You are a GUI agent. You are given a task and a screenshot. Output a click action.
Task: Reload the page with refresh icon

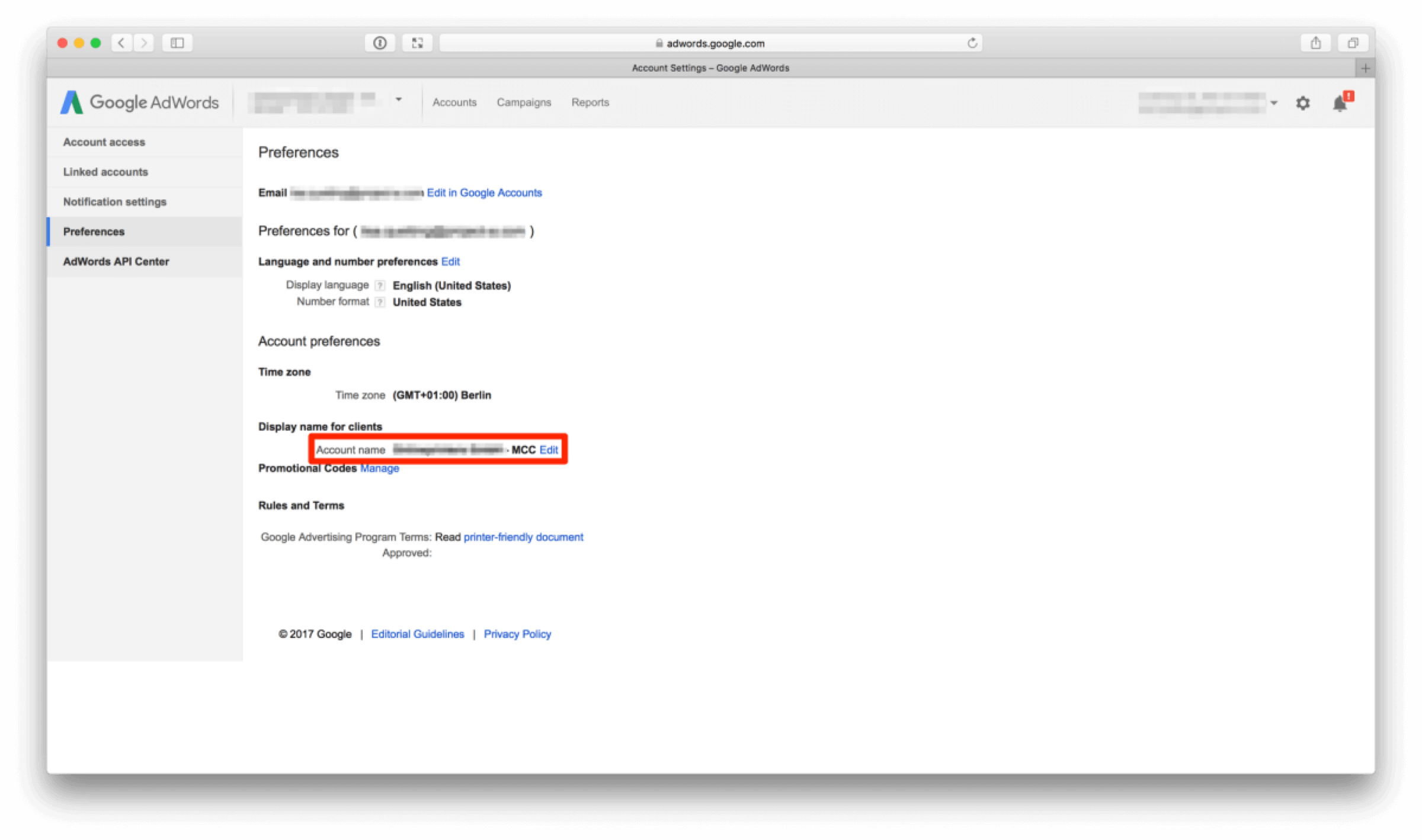pos(972,43)
